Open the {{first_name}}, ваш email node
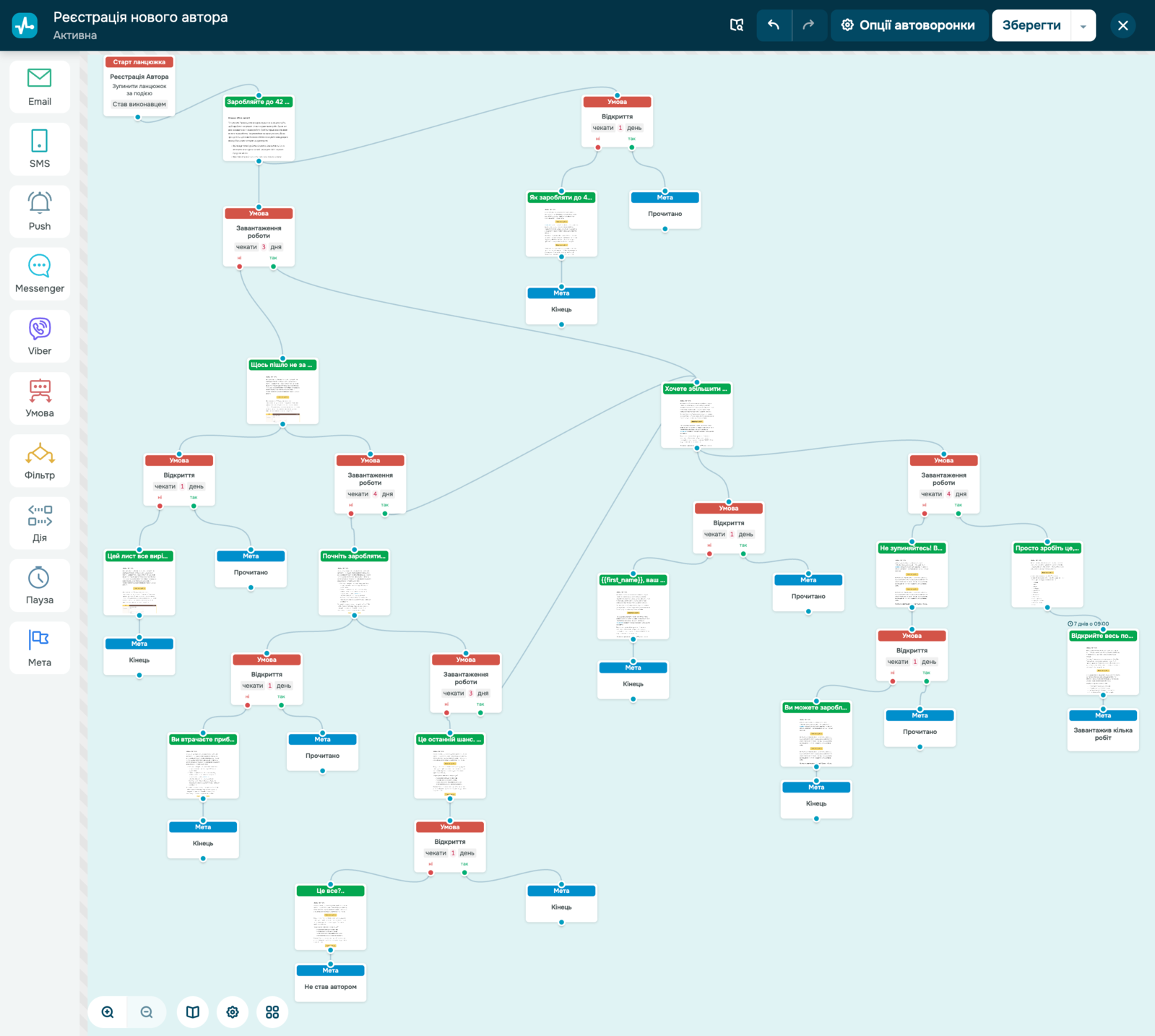This screenshot has width=1155, height=1036. point(633,607)
